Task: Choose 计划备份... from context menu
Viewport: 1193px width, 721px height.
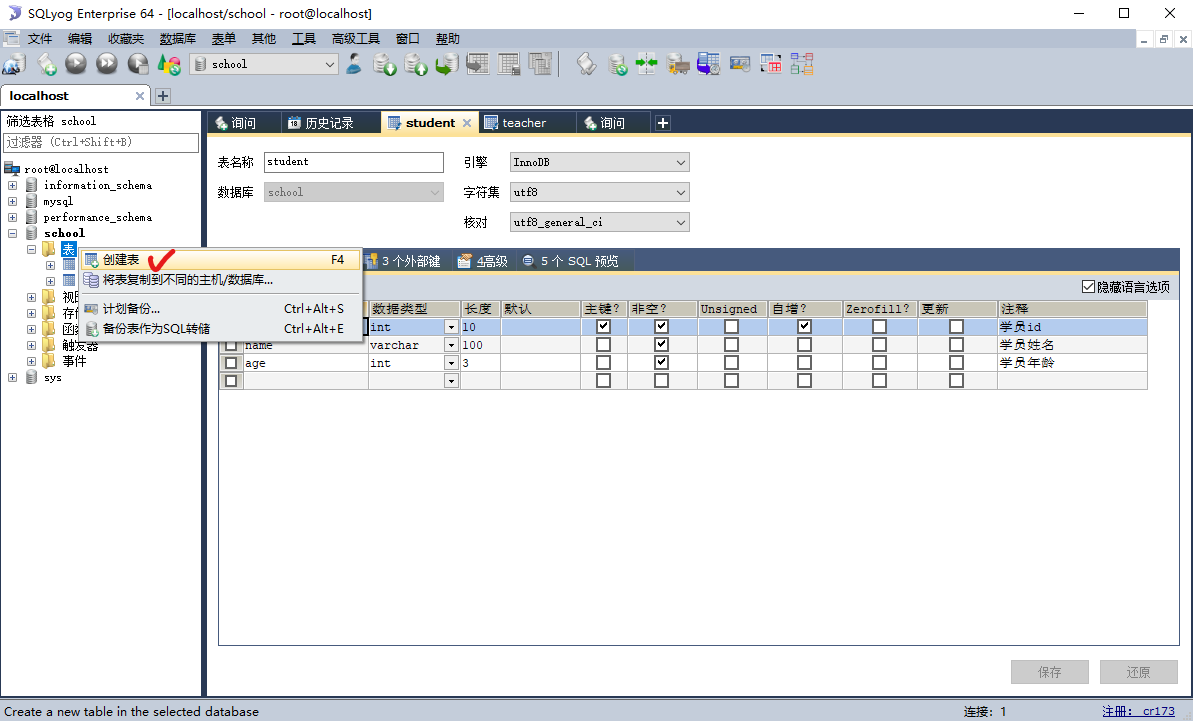Action: [x=220, y=309]
